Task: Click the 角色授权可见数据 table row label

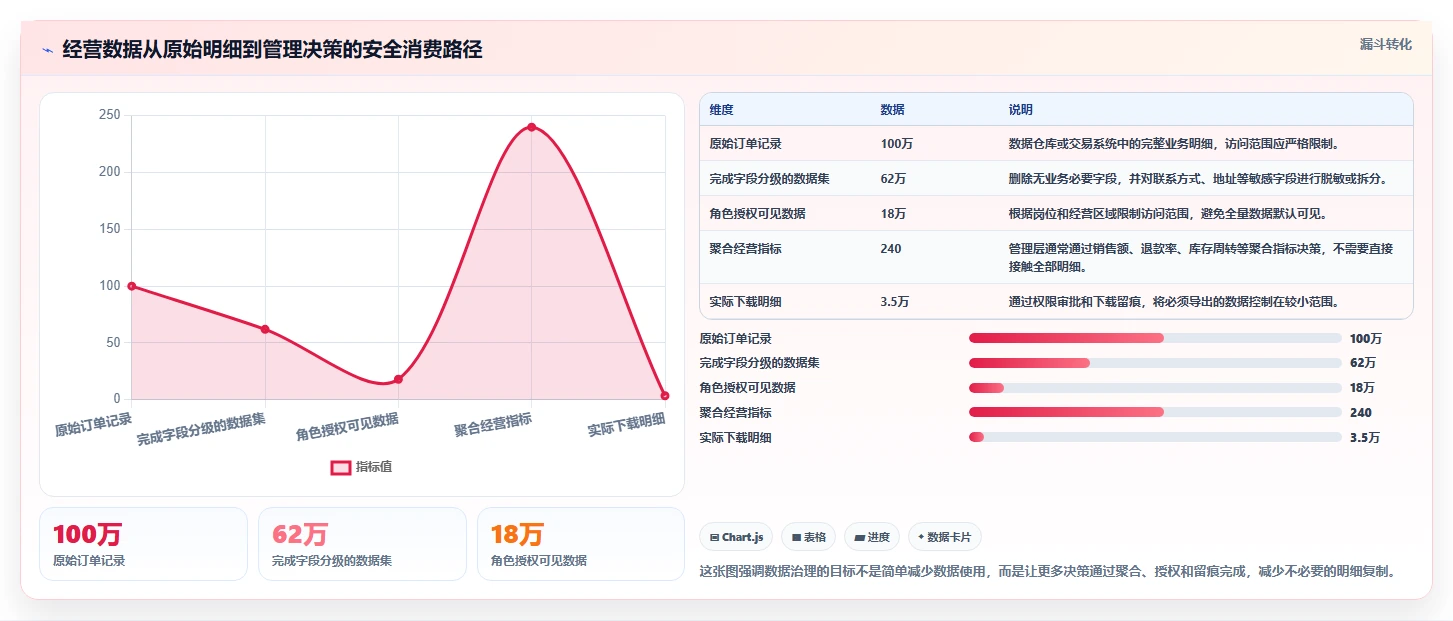Action: point(757,214)
